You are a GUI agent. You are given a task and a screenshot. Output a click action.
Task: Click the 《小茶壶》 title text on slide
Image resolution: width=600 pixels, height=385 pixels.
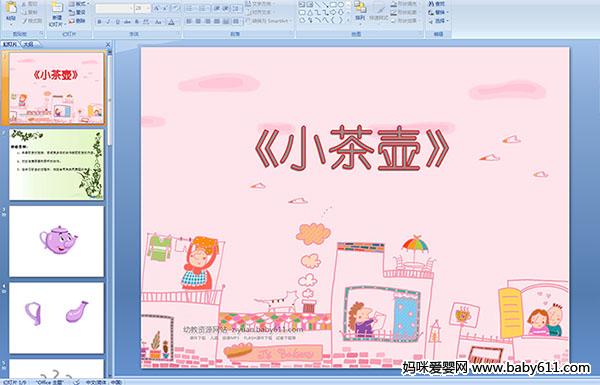(x=352, y=148)
